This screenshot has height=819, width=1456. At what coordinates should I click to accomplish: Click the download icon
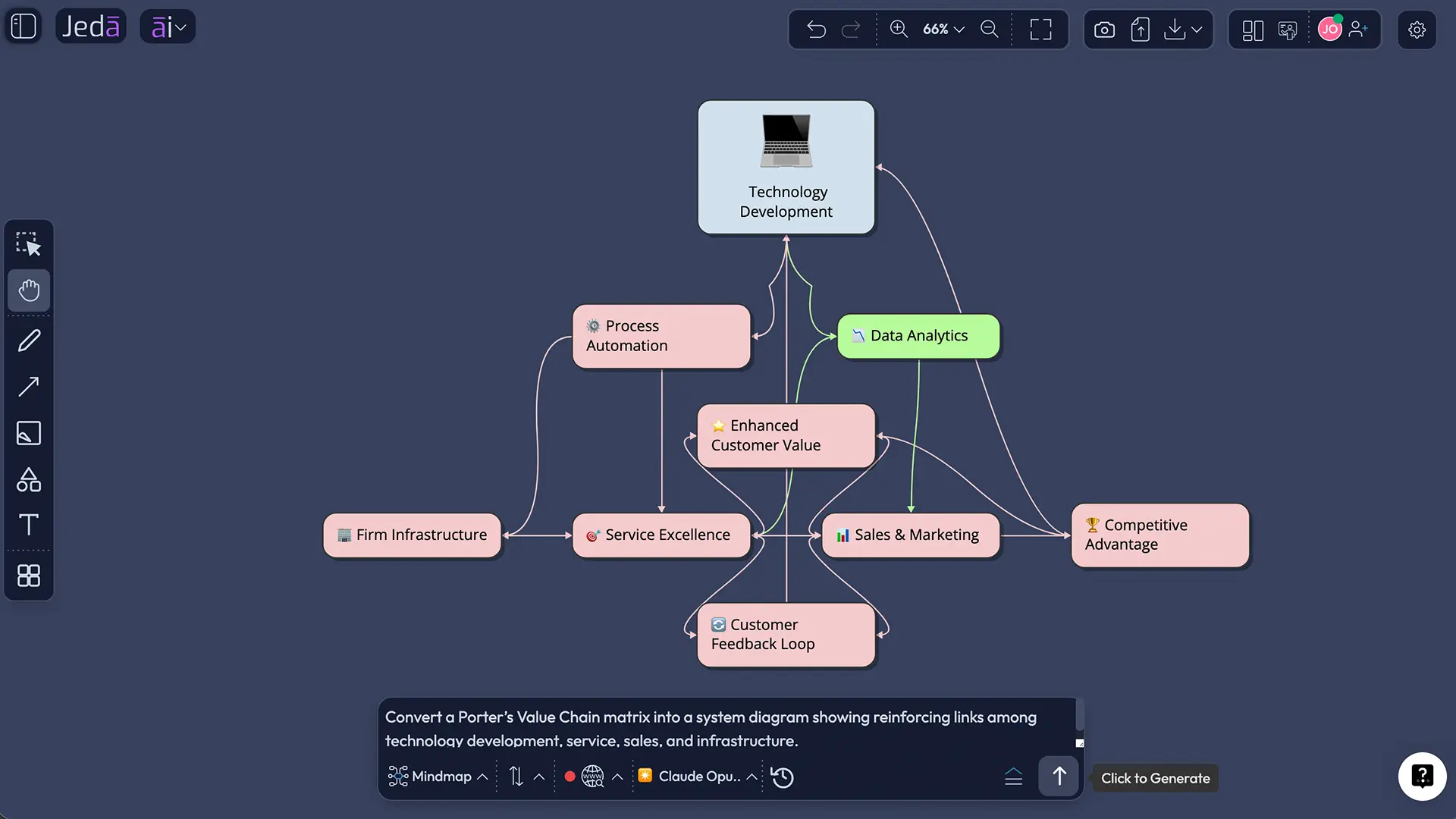tap(1175, 30)
